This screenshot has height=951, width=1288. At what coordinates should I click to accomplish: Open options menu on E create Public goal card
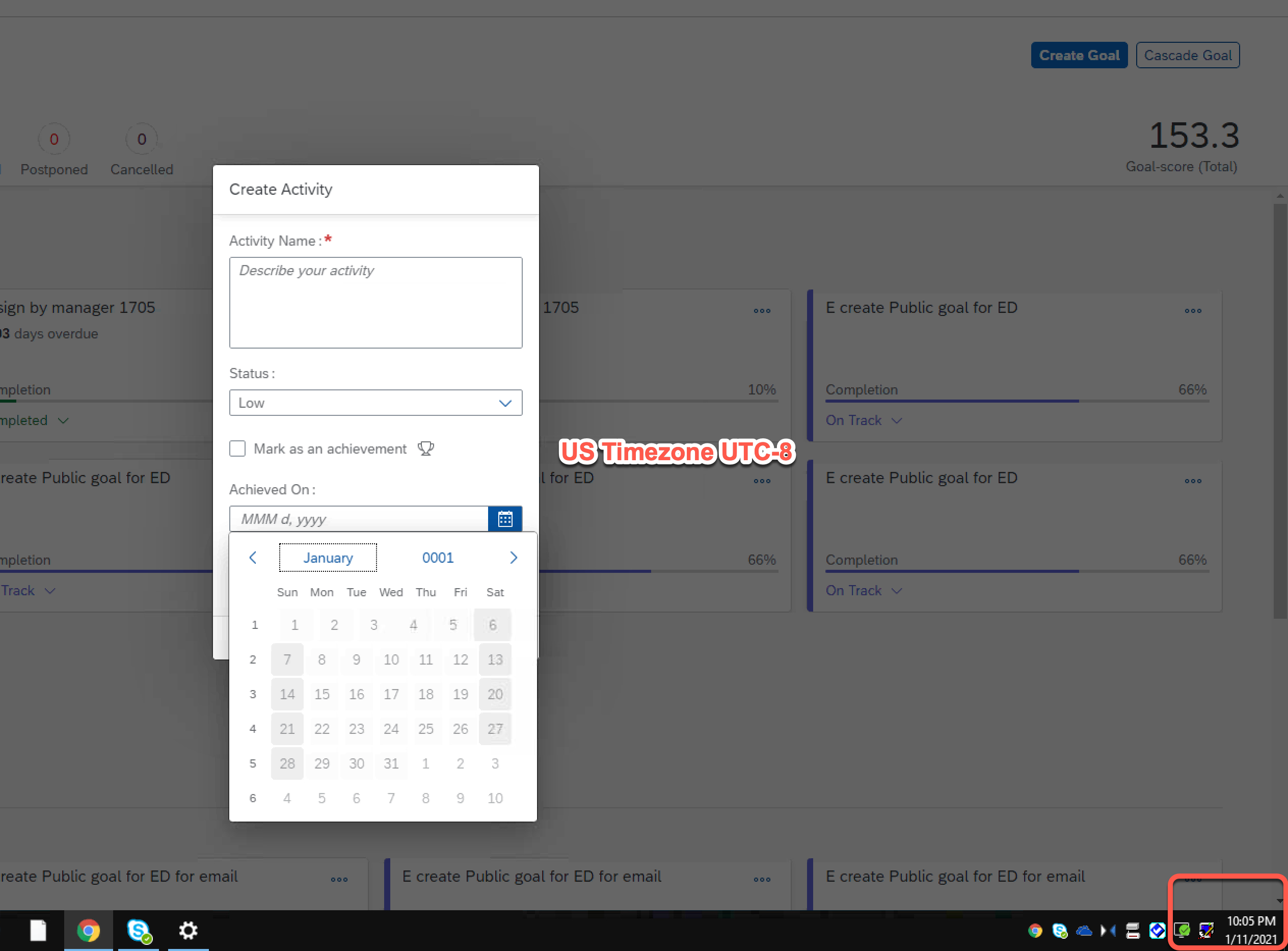point(1193,310)
